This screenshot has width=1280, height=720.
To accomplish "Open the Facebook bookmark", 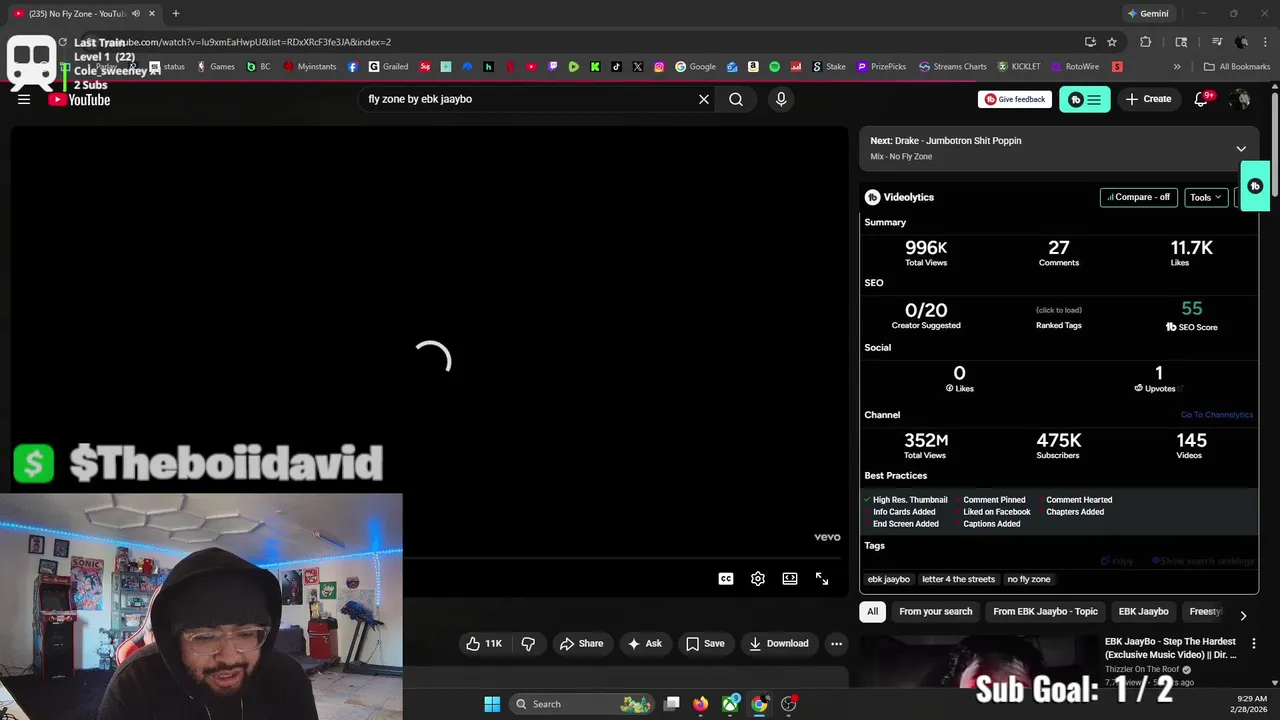I will 353,67.
